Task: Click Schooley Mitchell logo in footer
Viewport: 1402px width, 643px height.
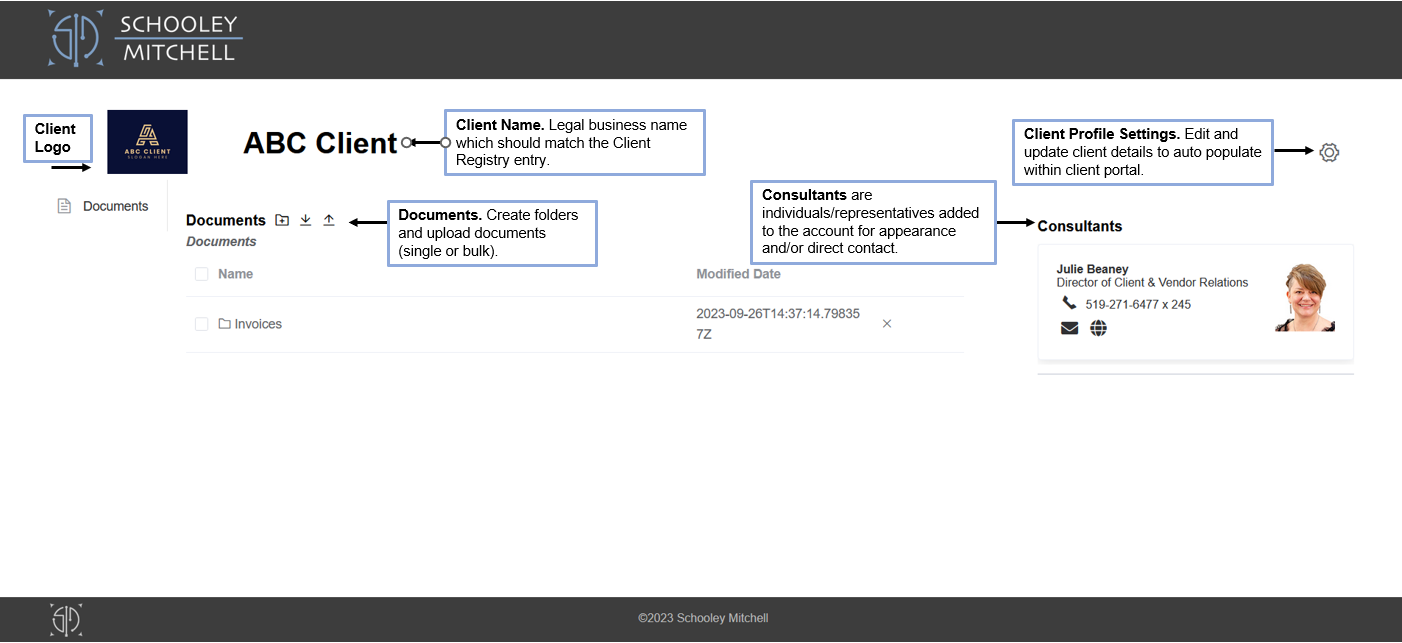Action: (66, 620)
